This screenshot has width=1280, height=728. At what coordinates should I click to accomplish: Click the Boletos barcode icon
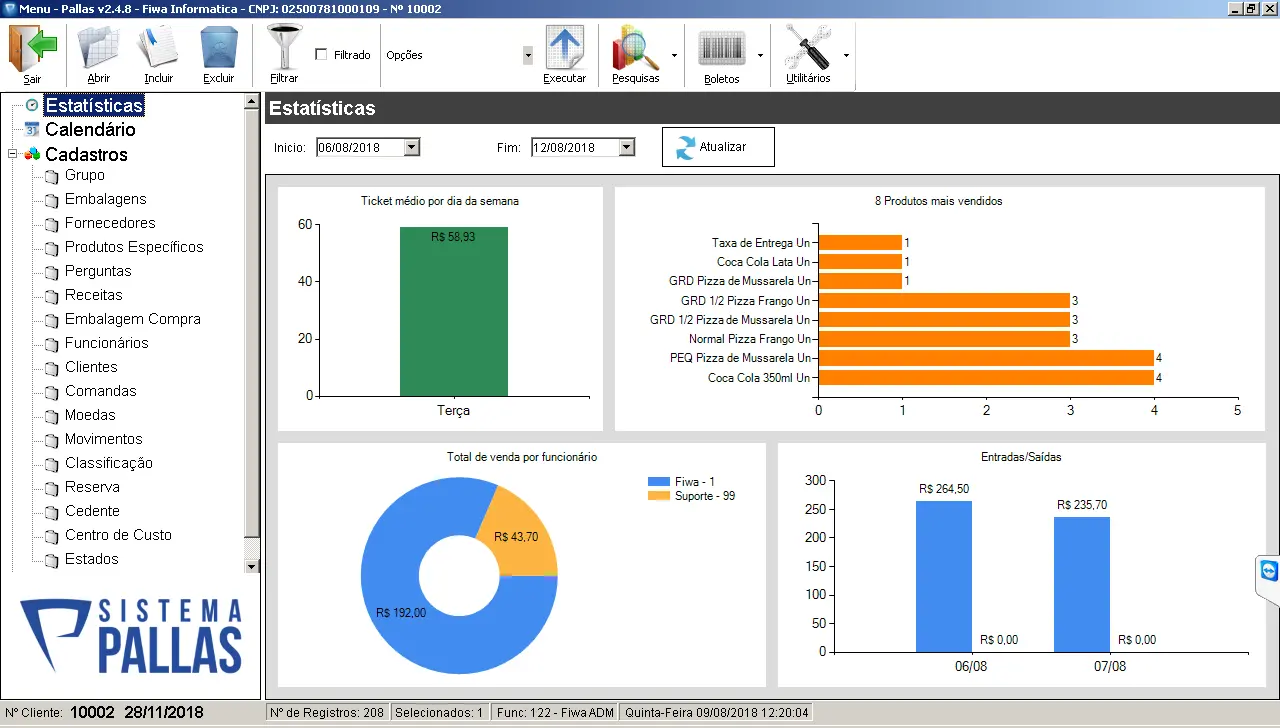pyautogui.click(x=721, y=48)
